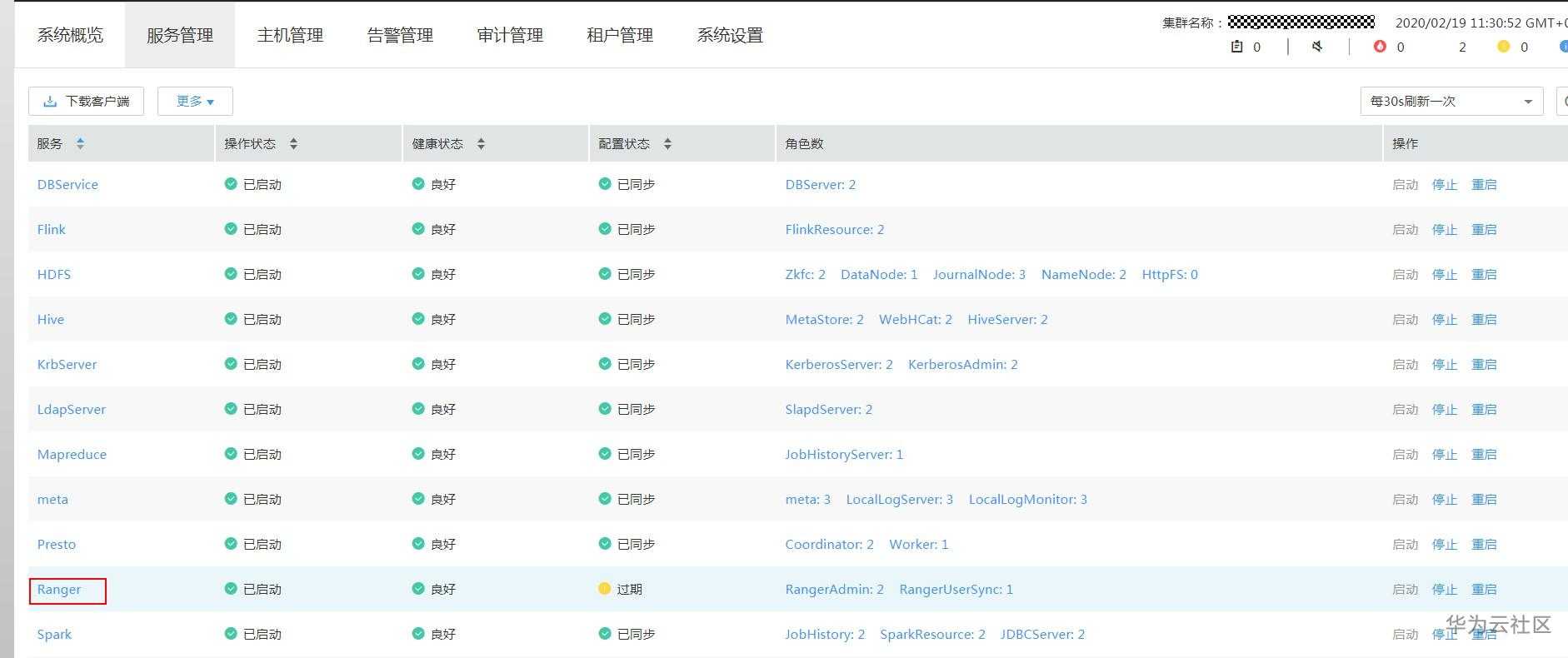Click the yellow minor alarm indicator
Viewport: 1568px width, 658px height.
tap(1503, 47)
